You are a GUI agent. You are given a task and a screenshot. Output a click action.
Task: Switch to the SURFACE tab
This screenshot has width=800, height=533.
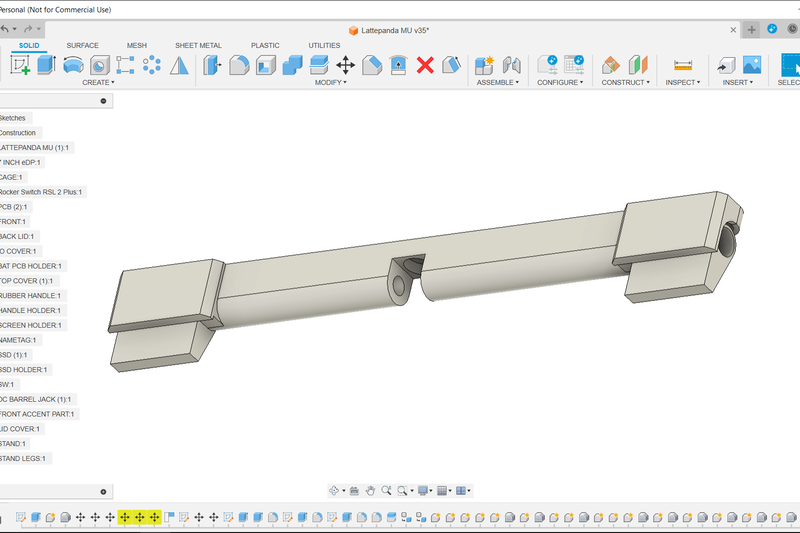pyautogui.click(x=83, y=45)
